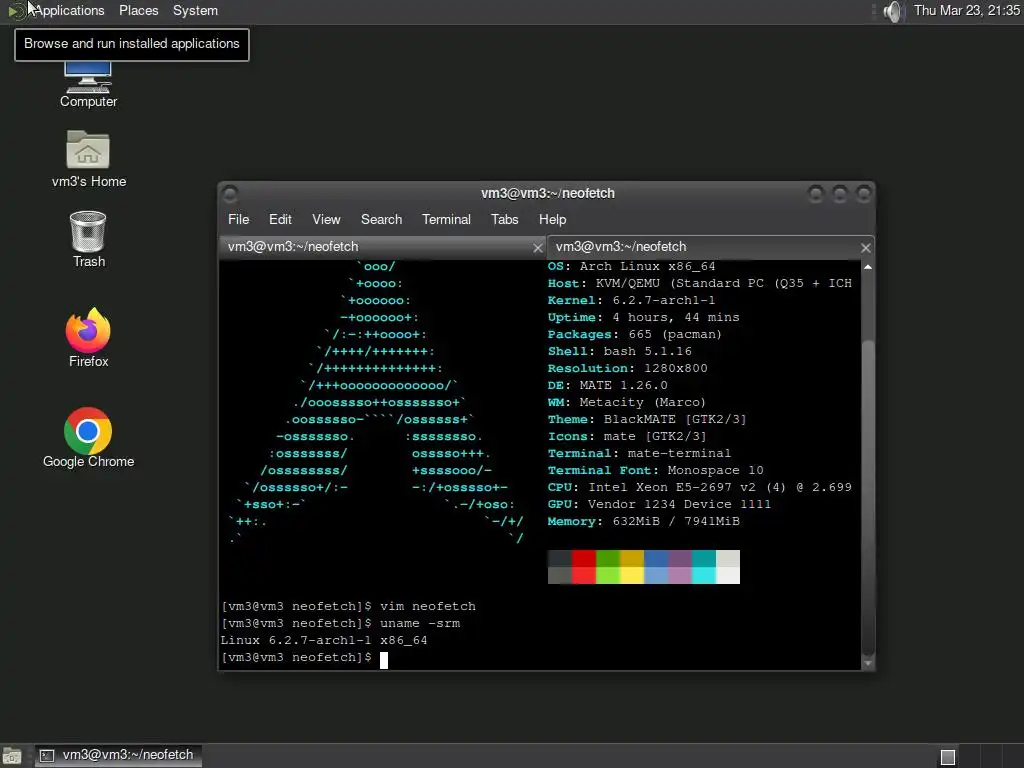Click the 'Packages: 665 (pacman)' line

coord(635,334)
